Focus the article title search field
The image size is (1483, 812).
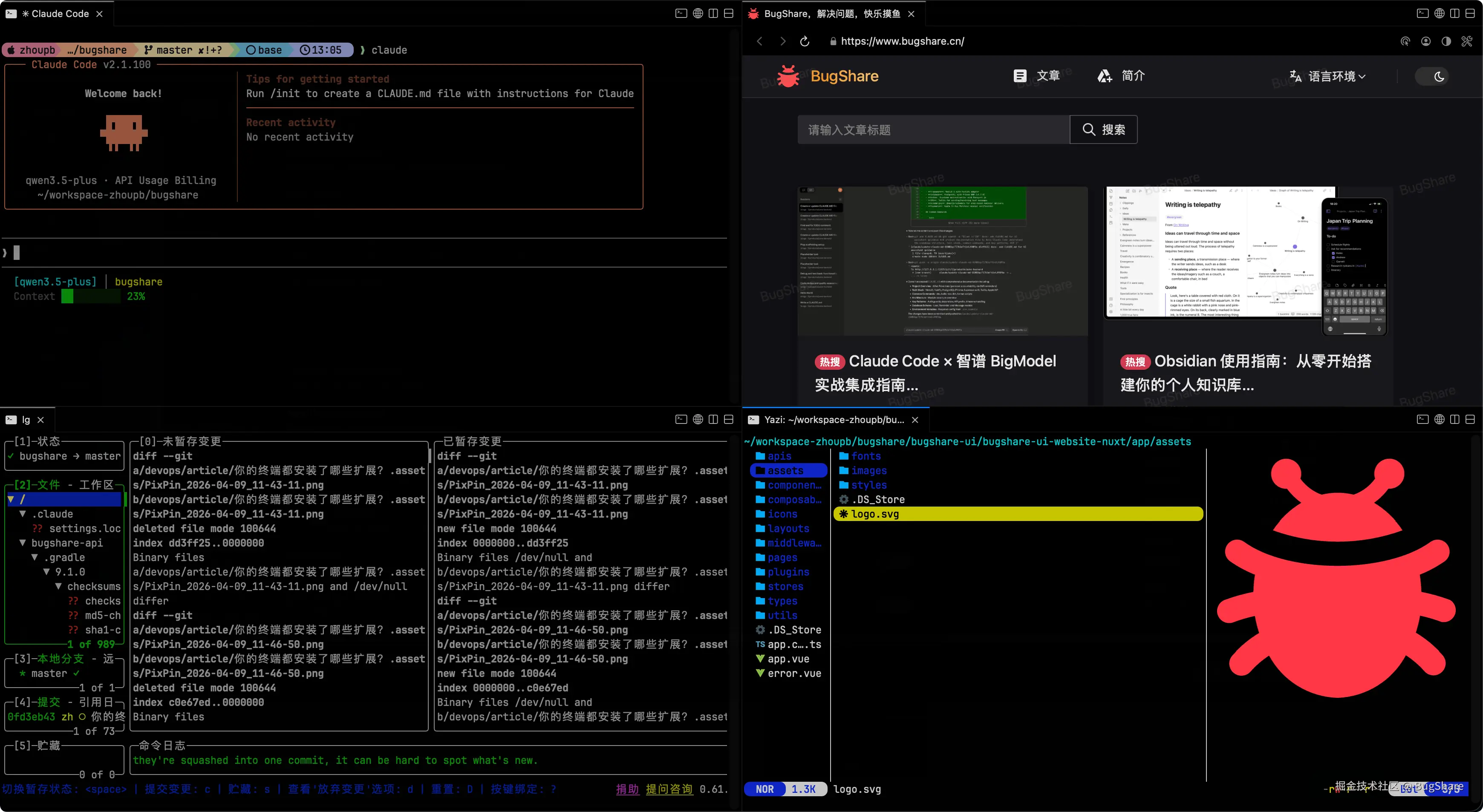click(933, 130)
